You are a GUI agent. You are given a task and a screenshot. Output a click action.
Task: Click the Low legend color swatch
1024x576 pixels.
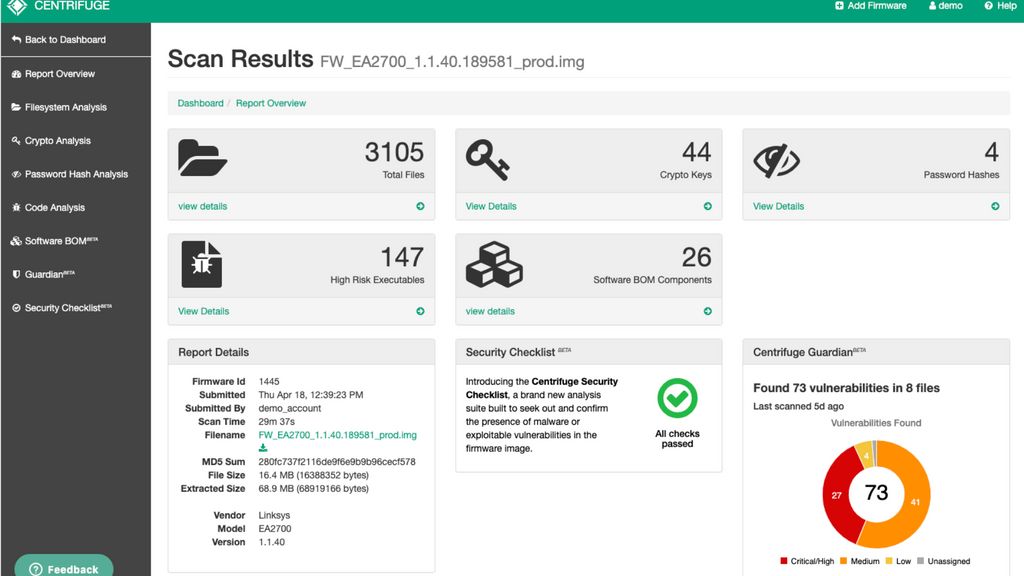pyautogui.click(x=889, y=561)
